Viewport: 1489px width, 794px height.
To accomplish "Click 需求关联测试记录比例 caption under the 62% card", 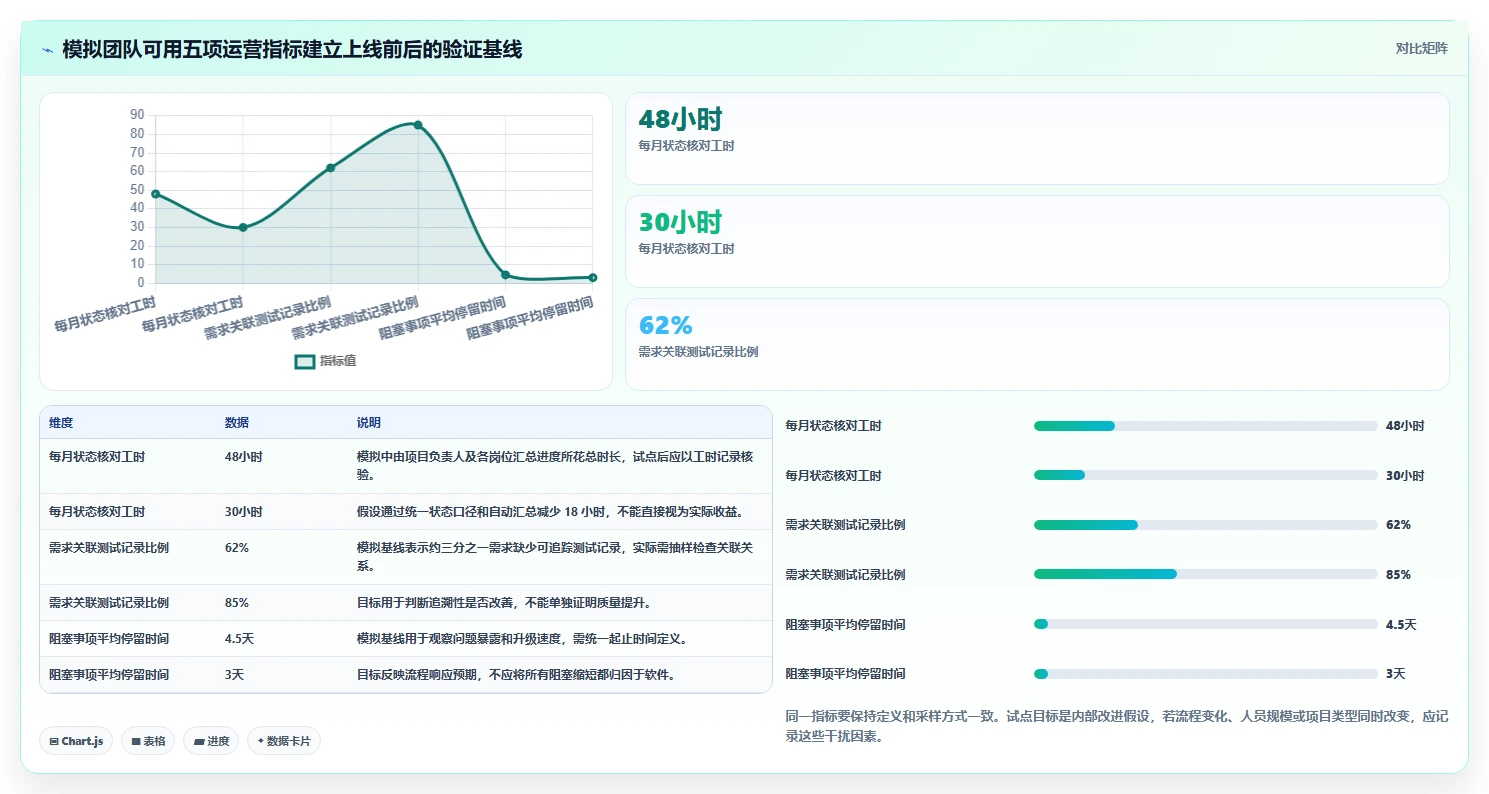I will [x=698, y=352].
